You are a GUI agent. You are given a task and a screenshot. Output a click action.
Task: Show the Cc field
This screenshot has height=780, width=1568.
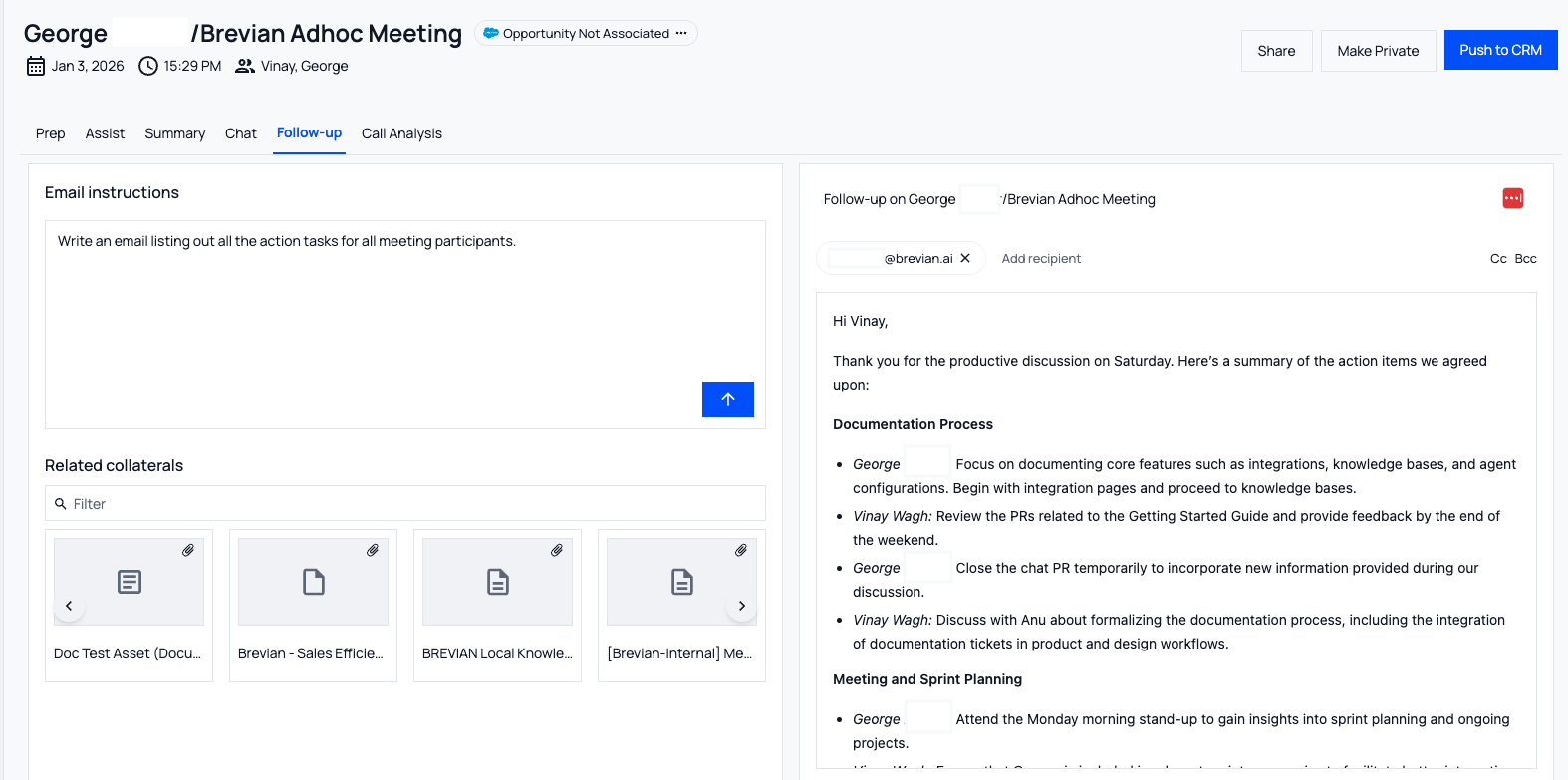click(x=1498, y=258)
